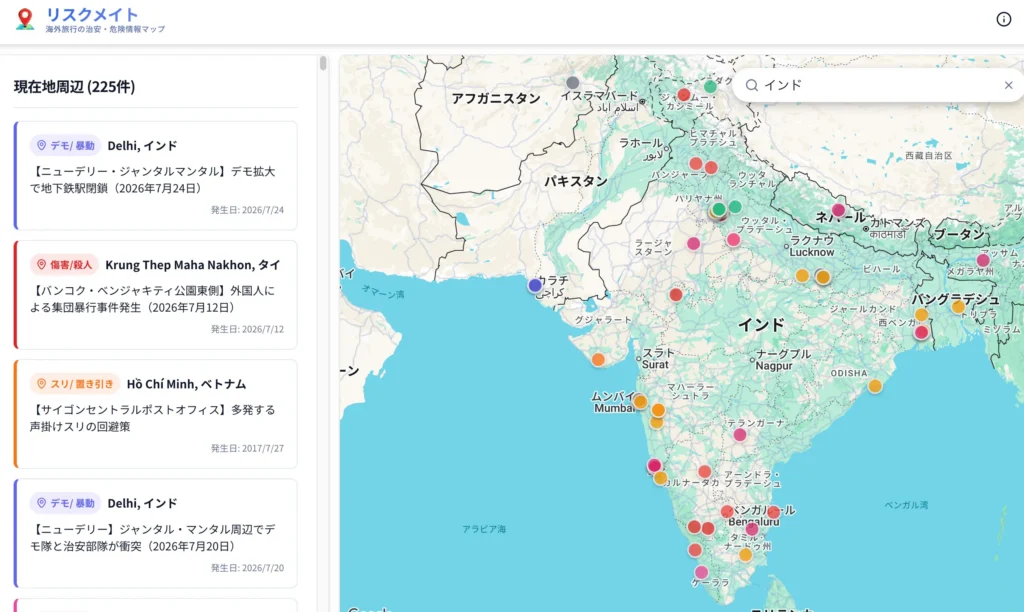This screenshot has height=612, width=1024.
Task: Click the 海外旅行の治安・危険情報マップ subtitle
Action: (105, 29)
